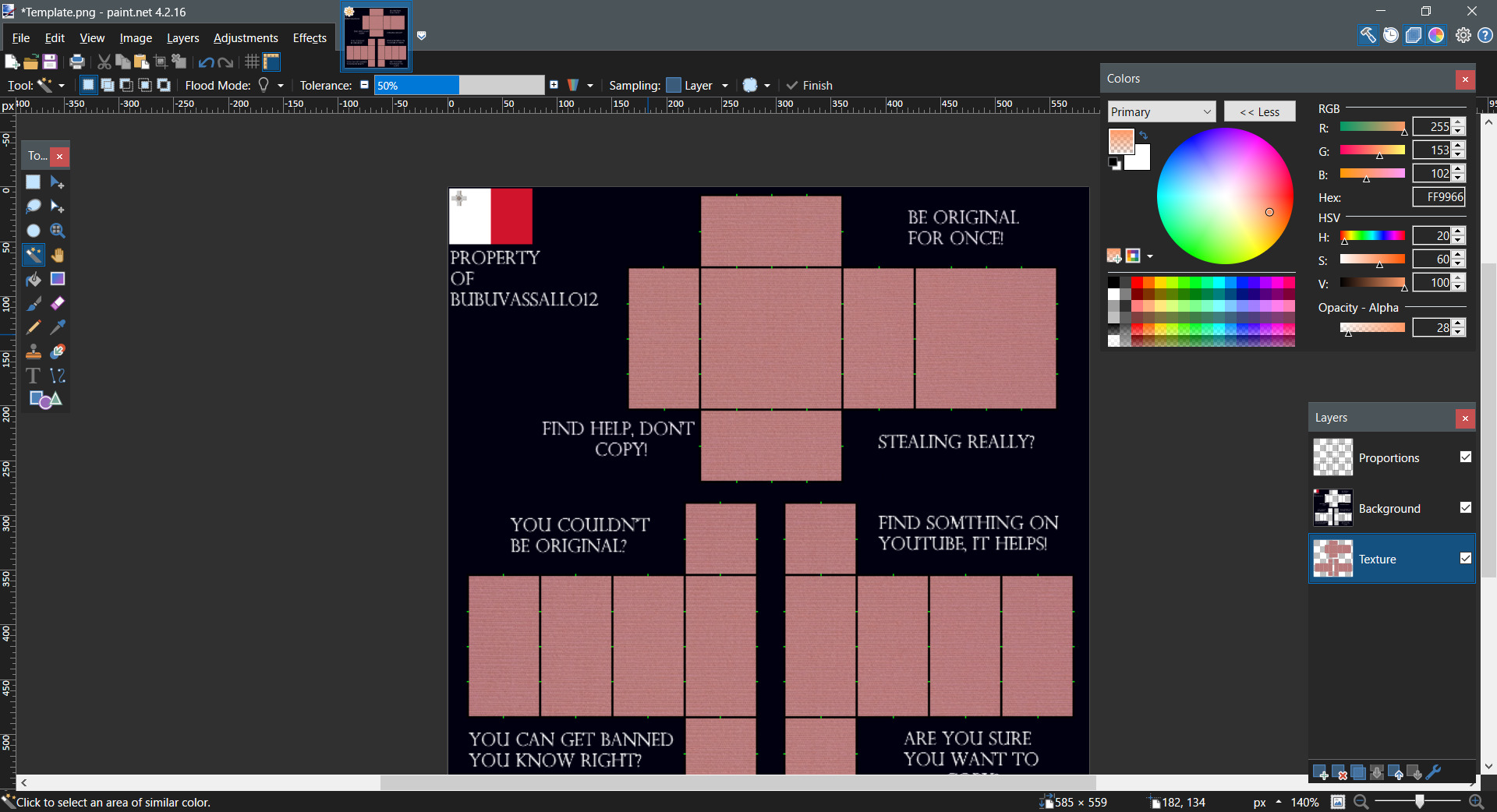The width and height of the screenshot is (1497, 812).
Task: Adjust the Tolerance 50% slider
Action: point(459,85)
